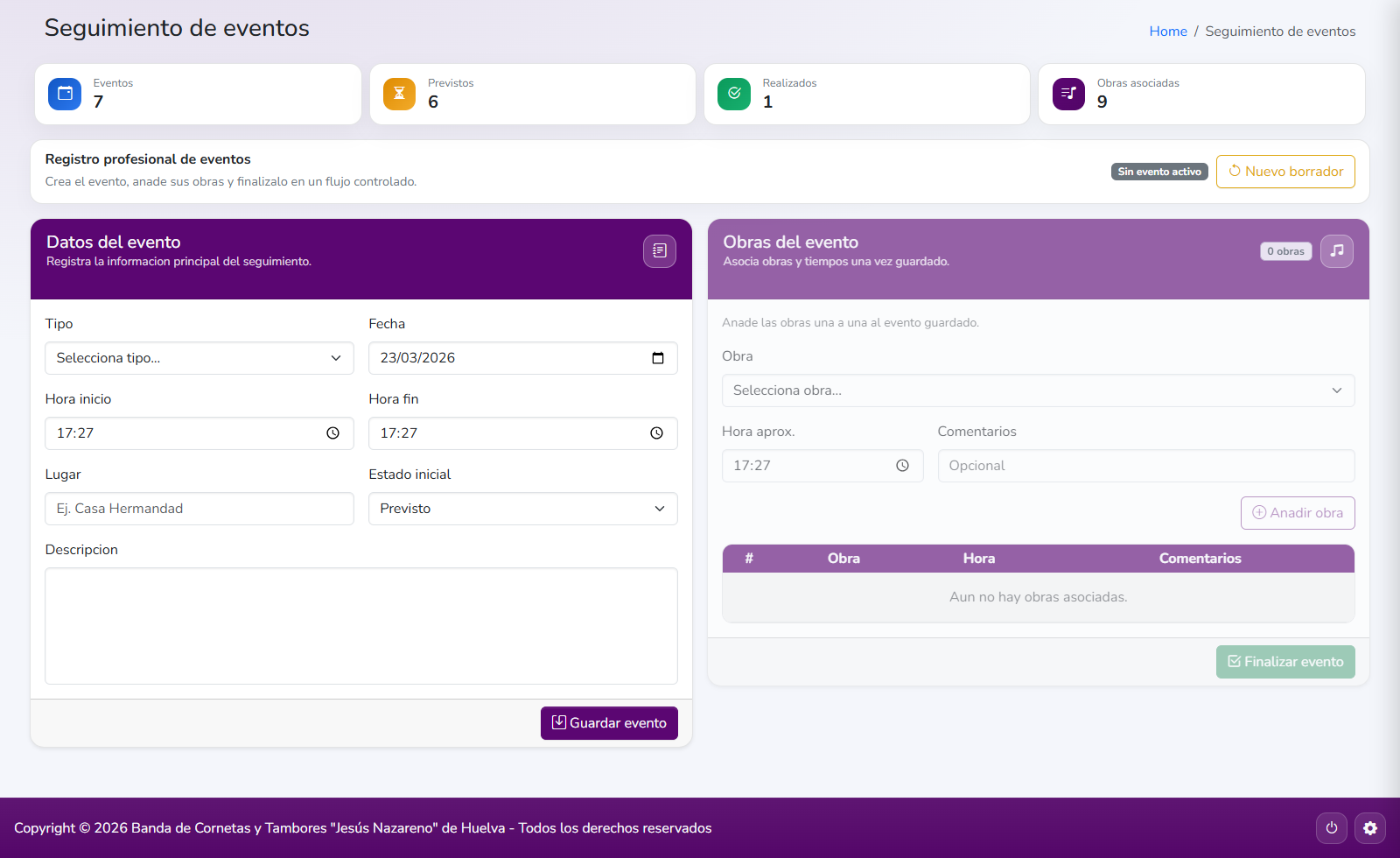The image size is (1400, 858).
Task: Click the Nuevo borrador button
Action: pyautogui.click(x=1284, y=172)
